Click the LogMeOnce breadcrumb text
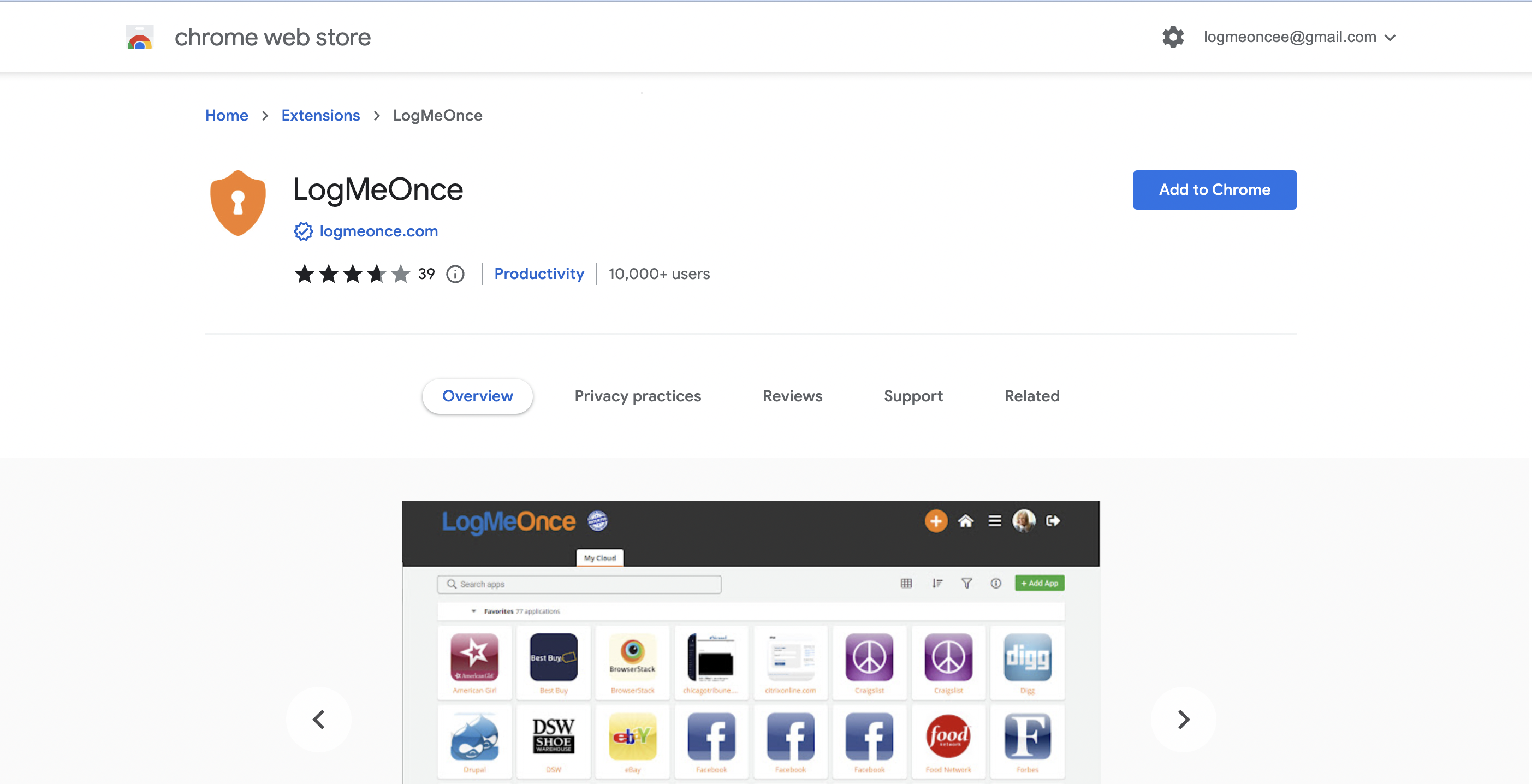 [437, 115]
